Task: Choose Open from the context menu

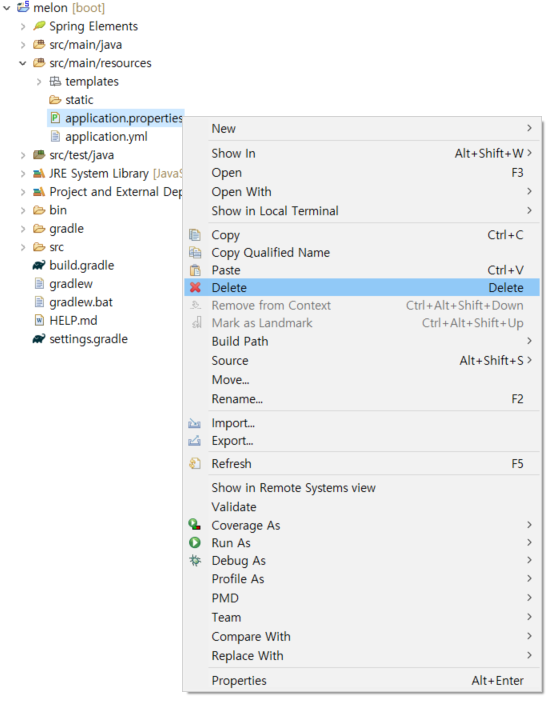Action: 362,172
